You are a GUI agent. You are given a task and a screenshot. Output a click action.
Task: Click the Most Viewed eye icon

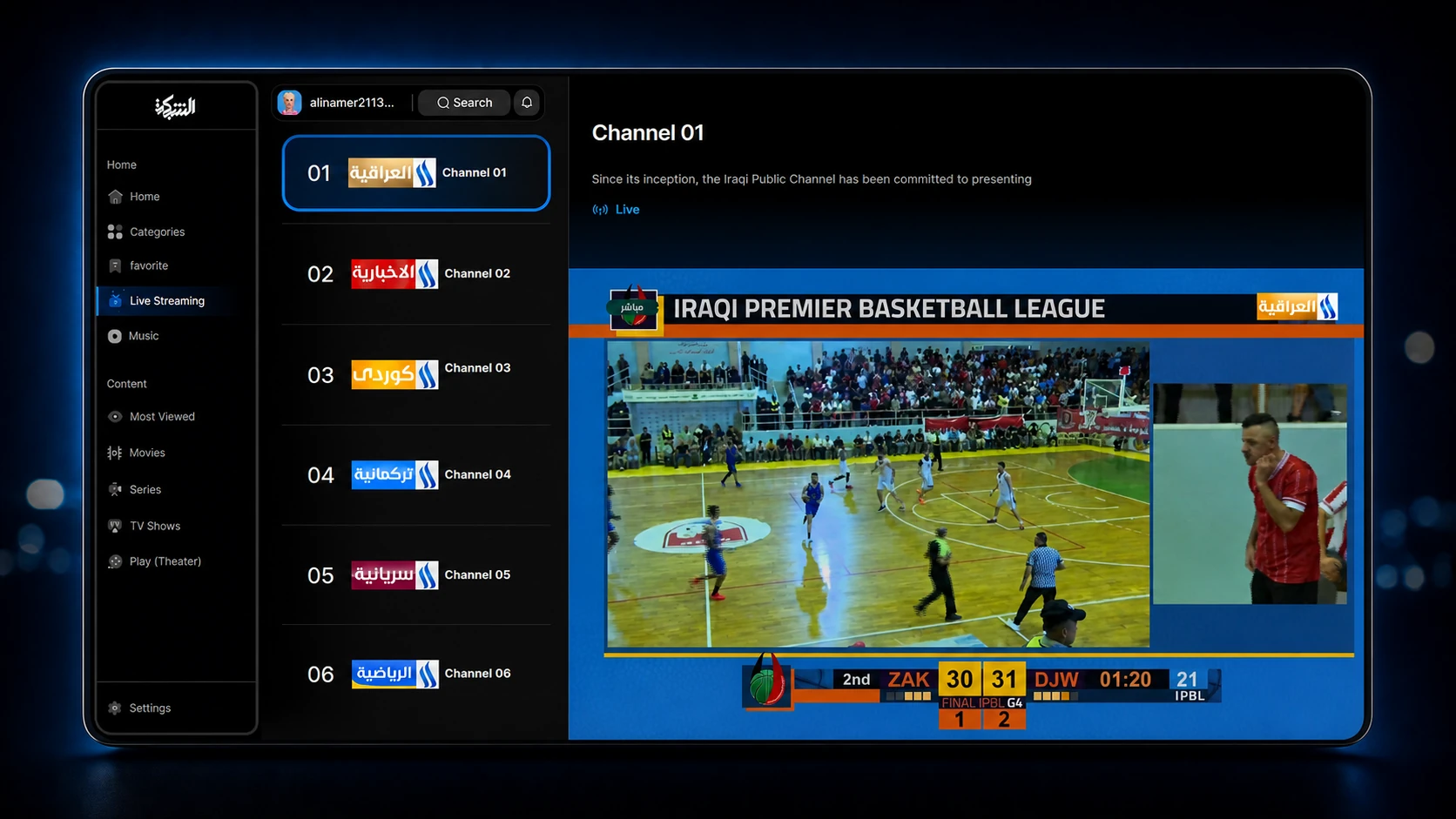click(115, 417)
